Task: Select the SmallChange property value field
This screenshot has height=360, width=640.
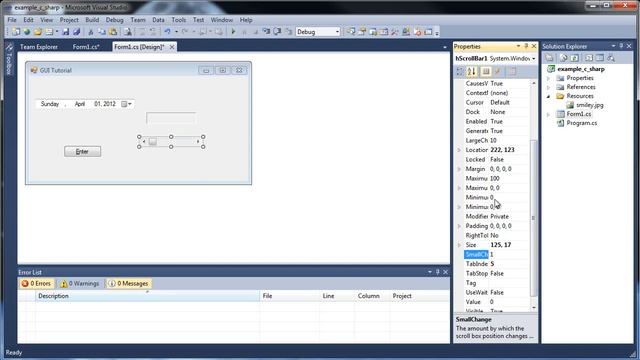Action: click(x=510, y=254)
